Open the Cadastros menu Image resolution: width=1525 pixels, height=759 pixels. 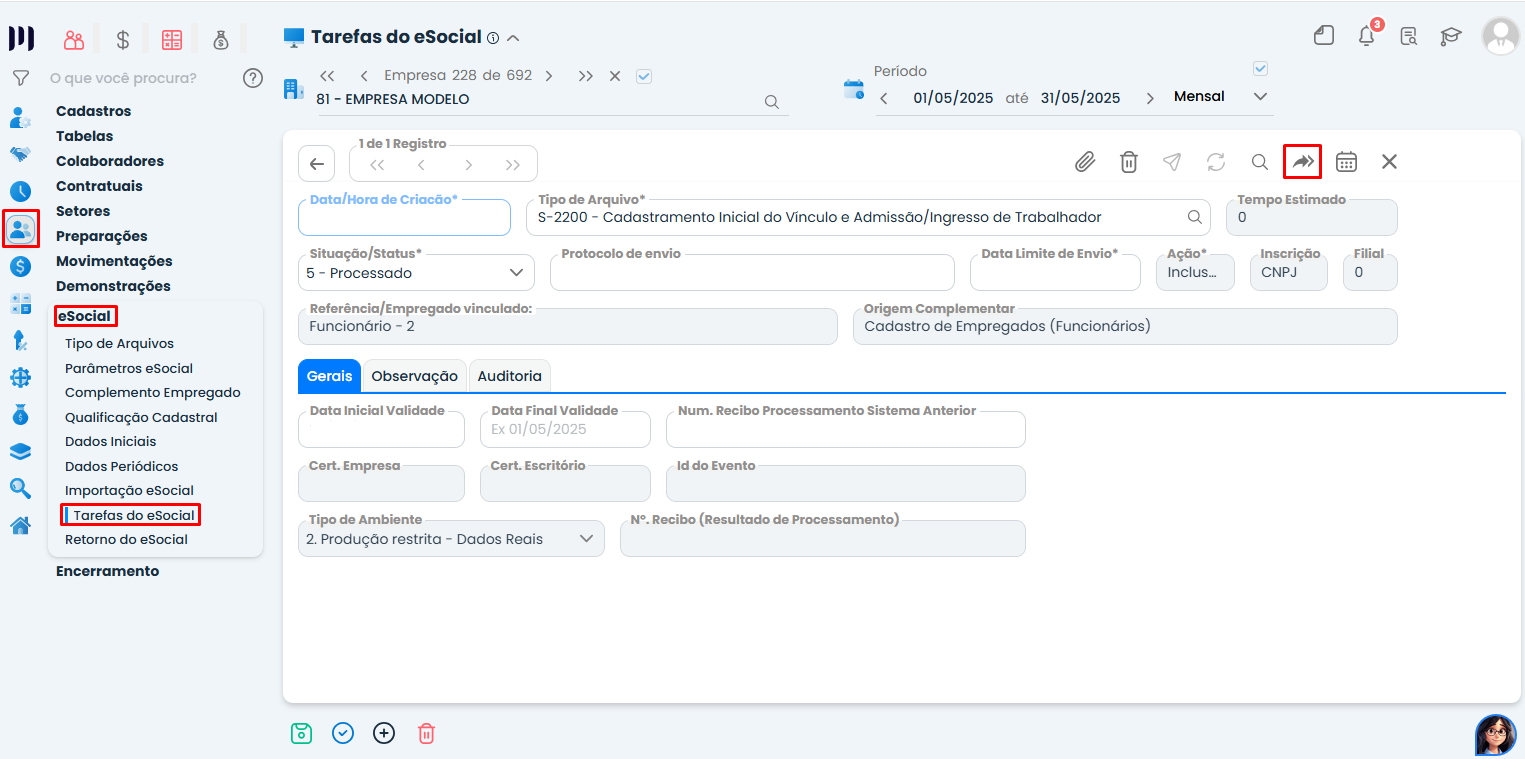(94, 111)
